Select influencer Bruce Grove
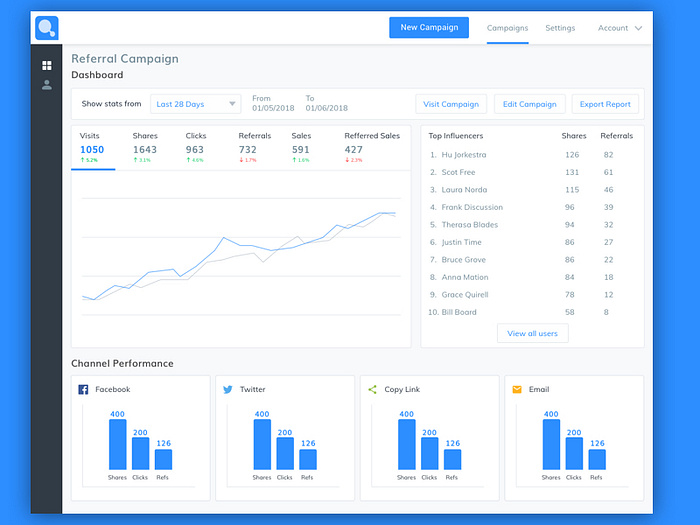 point(463,260)
